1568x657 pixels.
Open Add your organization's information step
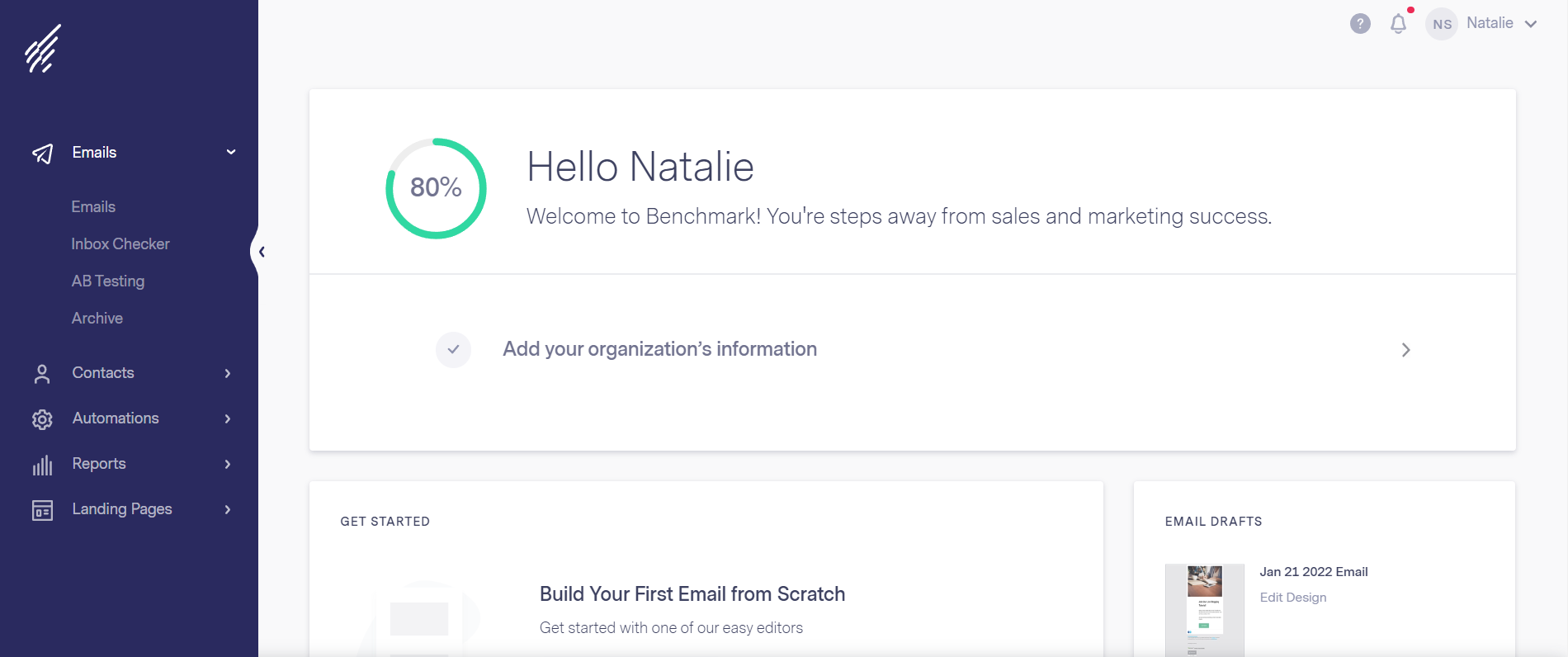click(x=659, y=349)
